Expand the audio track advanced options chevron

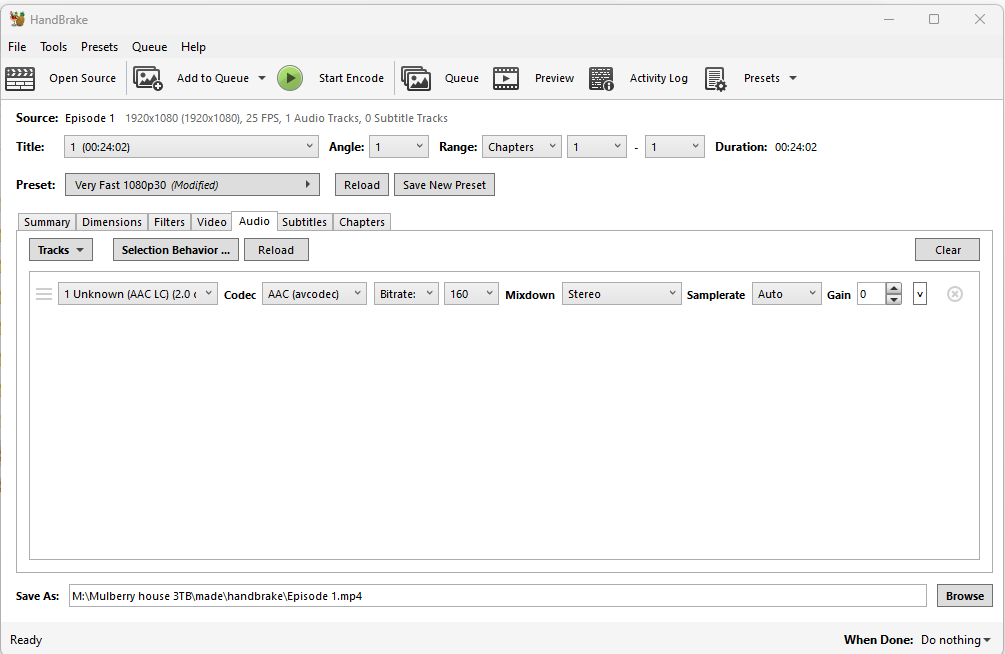click(x=920, y=294)
